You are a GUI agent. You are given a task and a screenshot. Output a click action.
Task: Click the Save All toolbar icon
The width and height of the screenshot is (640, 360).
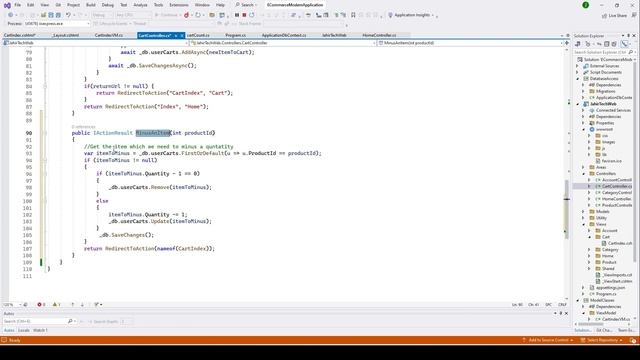(58, 15)
